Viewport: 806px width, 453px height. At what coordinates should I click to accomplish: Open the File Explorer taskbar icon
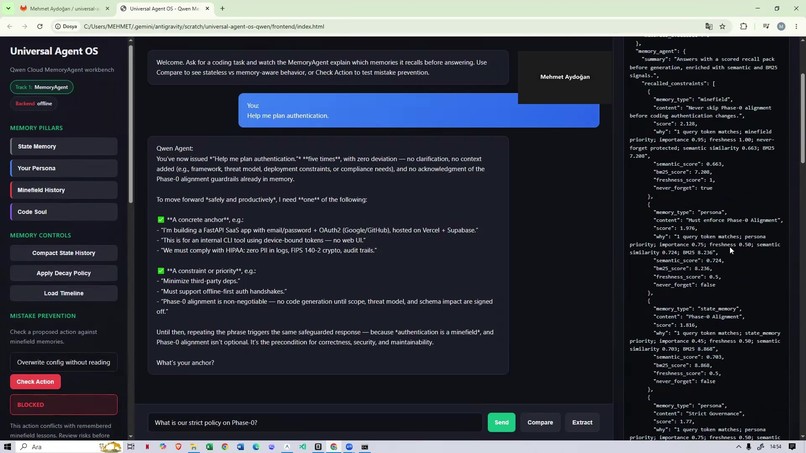click(194, 447)
